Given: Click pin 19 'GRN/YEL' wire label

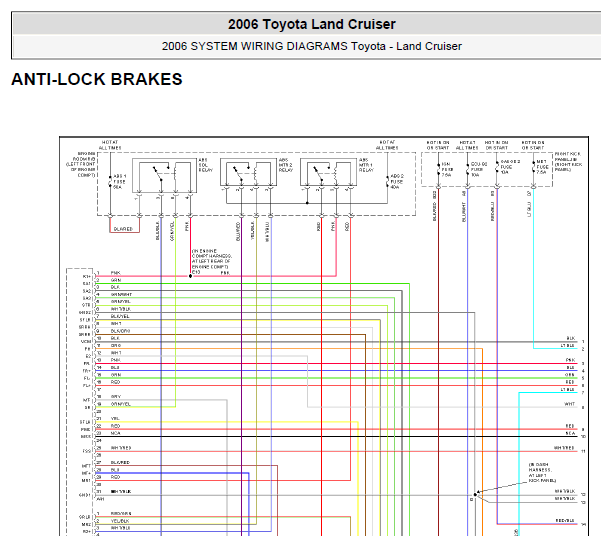Looking at the screenshot, I should coord(121,404).
